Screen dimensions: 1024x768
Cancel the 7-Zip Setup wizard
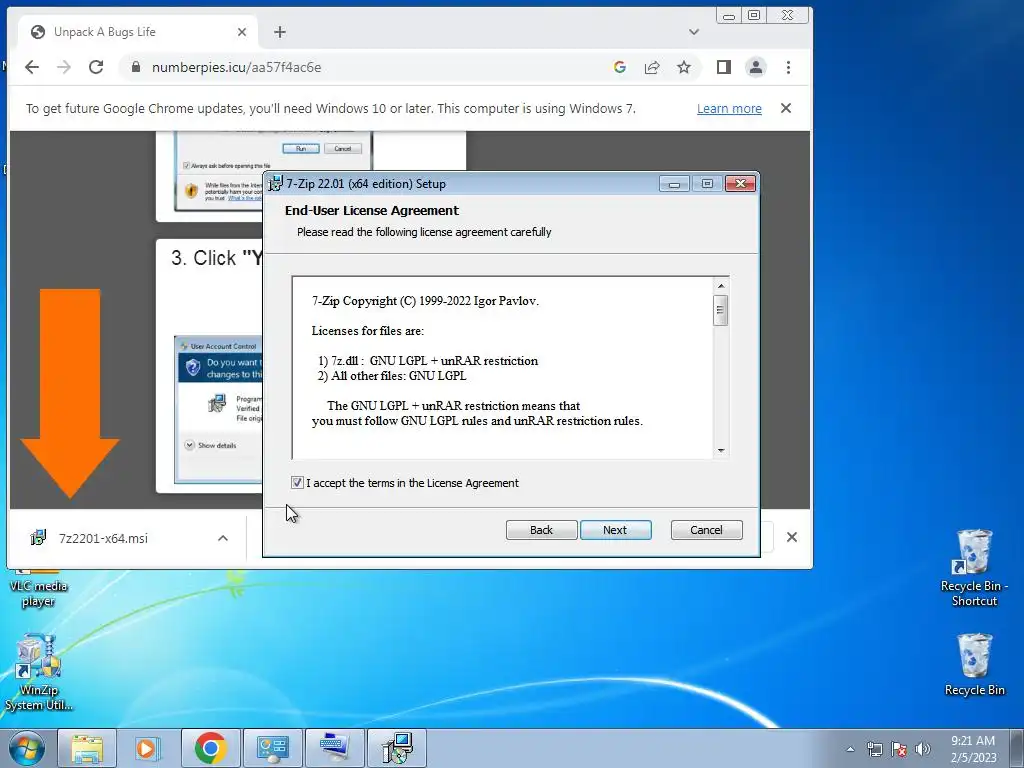coord(706,530)
